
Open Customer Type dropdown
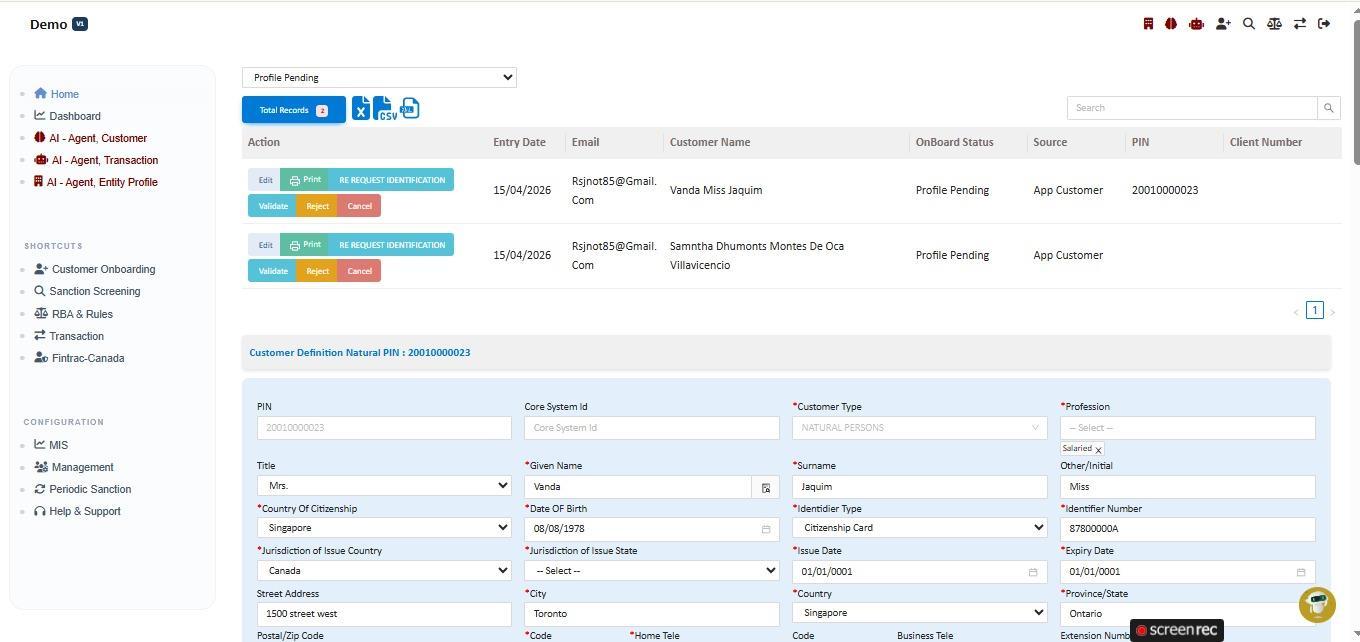919,428
